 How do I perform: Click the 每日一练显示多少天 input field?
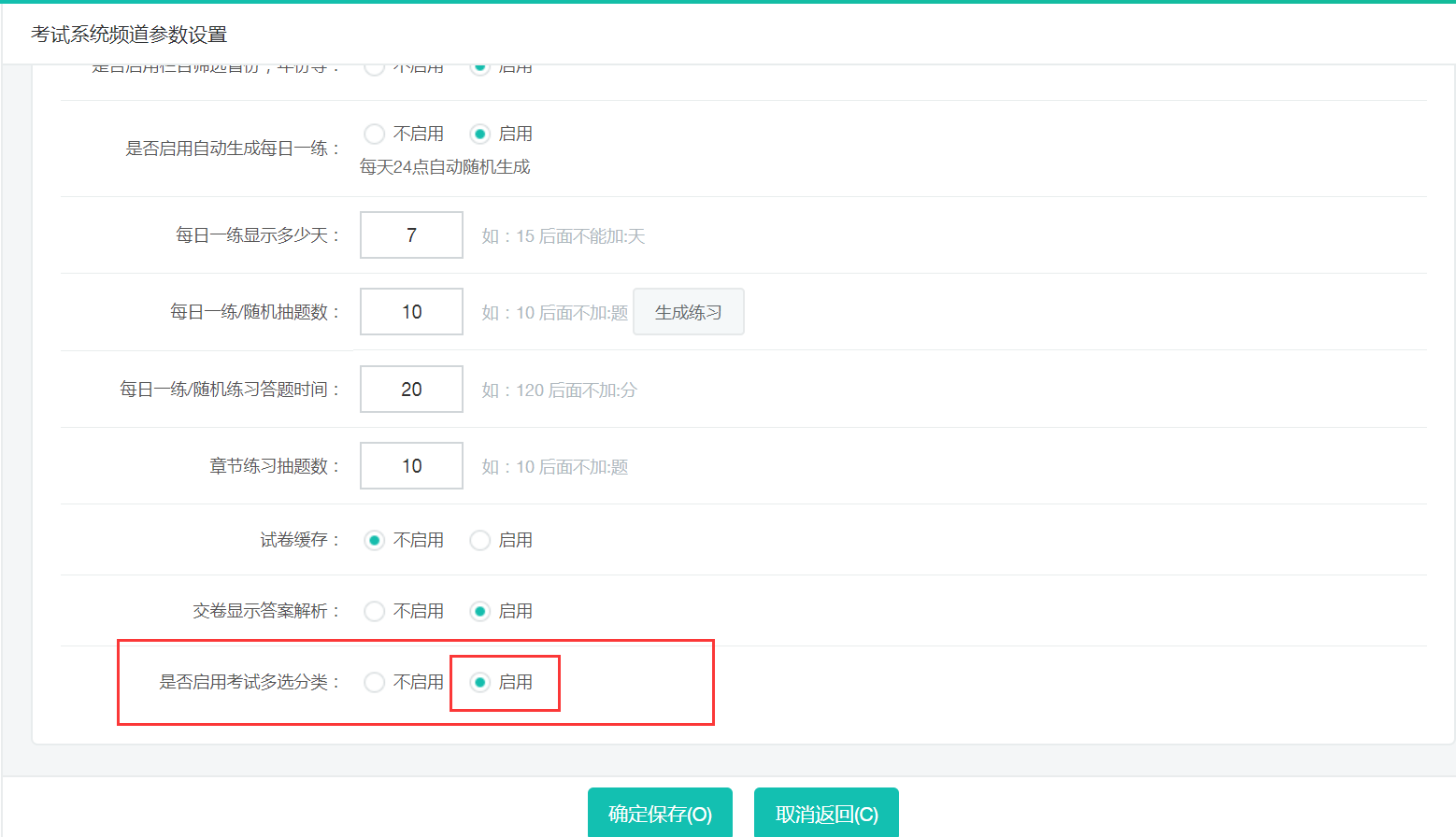coord(411,235)
